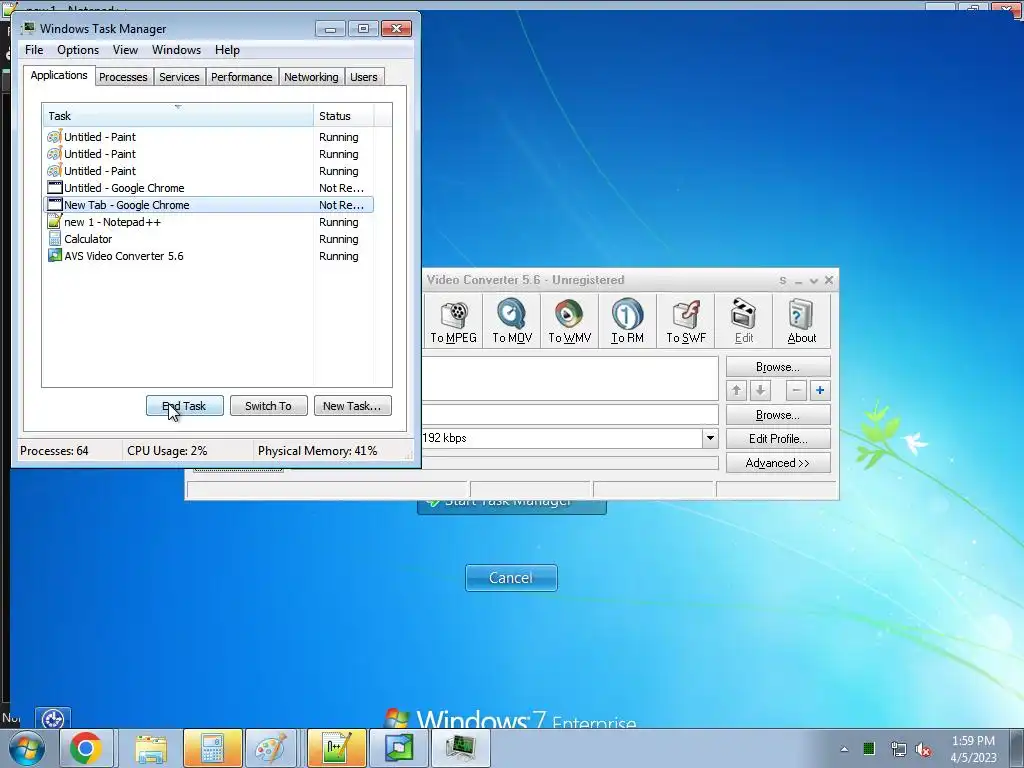Open AVS Video Converter from the taskbar
The image size is (1024, 768).
click(398, 748)
